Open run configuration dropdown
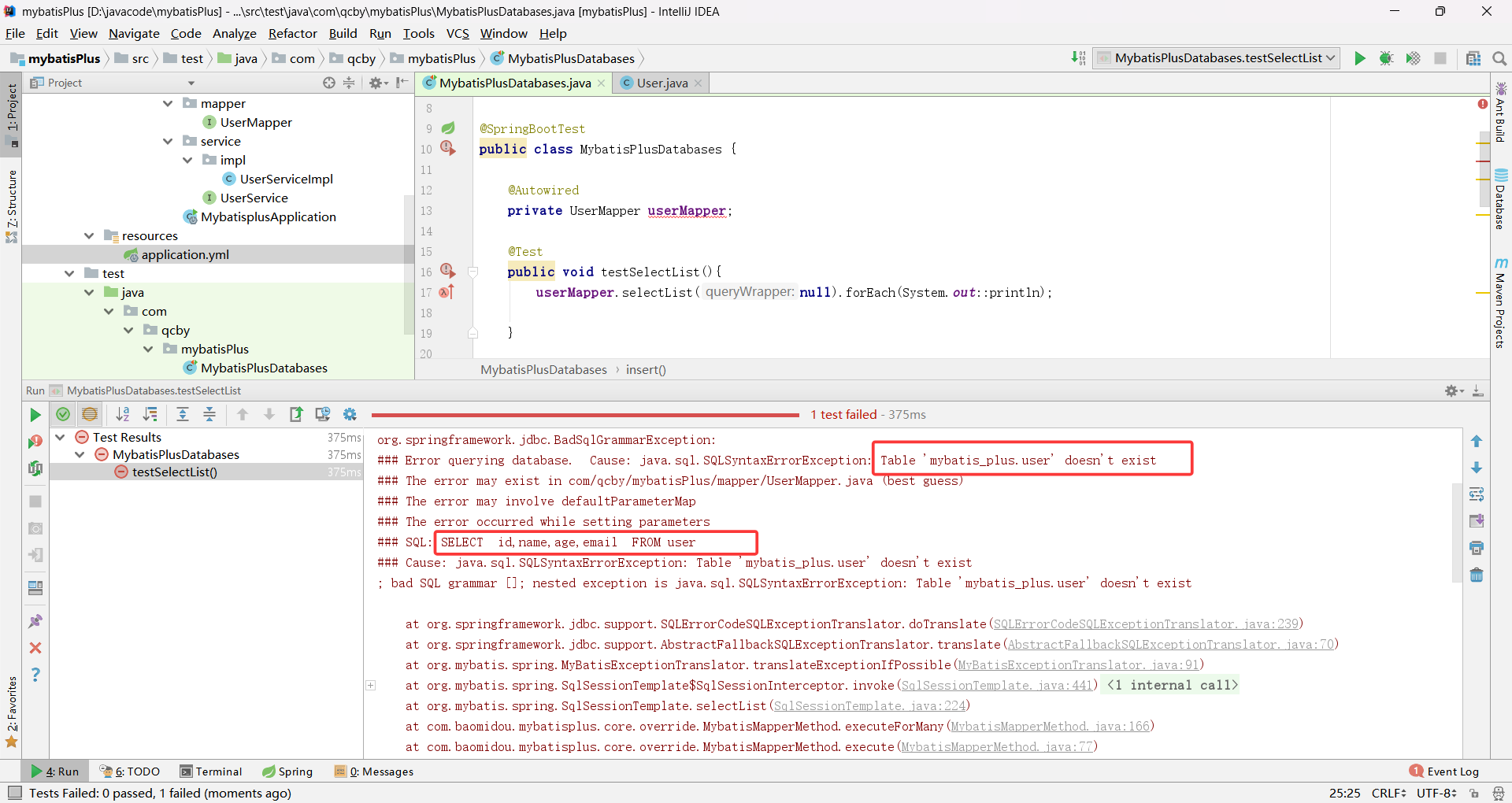 tap(1217, 58)
